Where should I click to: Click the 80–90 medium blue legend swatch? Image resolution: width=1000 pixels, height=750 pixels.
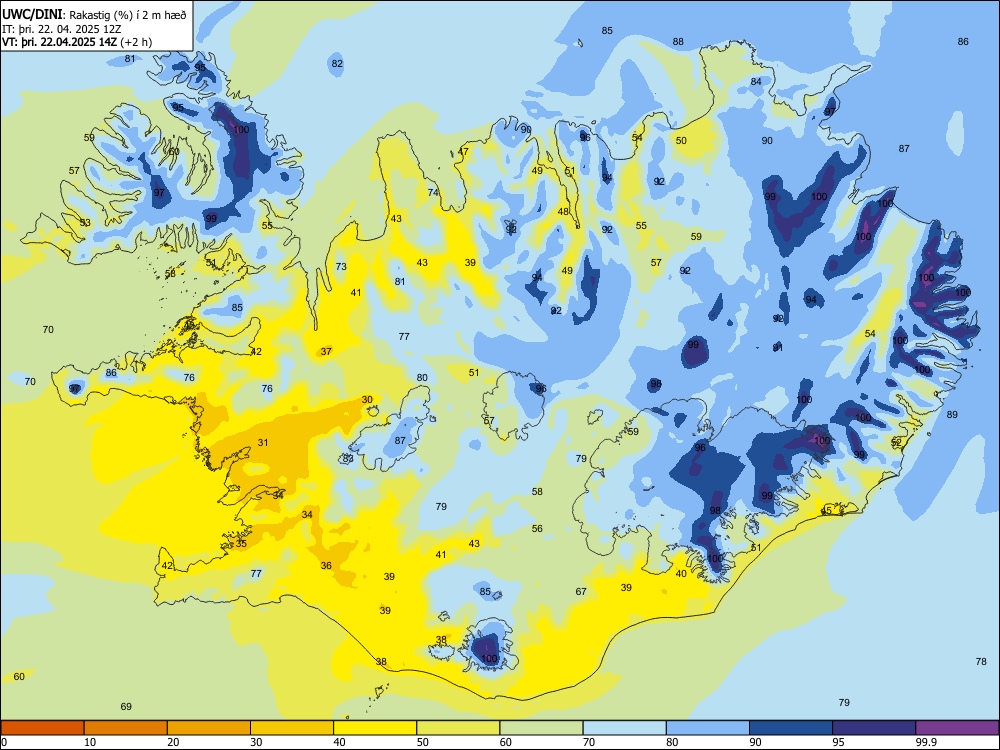[708, 728]
